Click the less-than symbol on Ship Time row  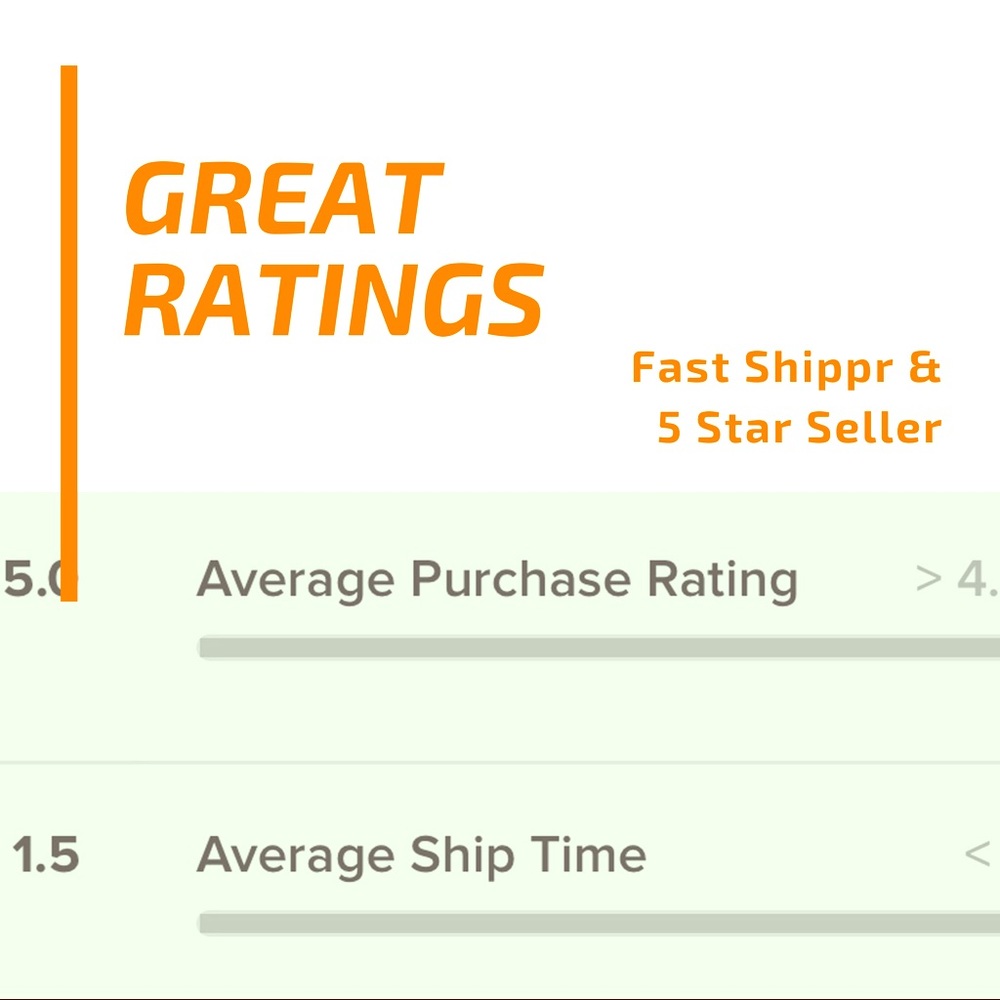pos(977,855)
